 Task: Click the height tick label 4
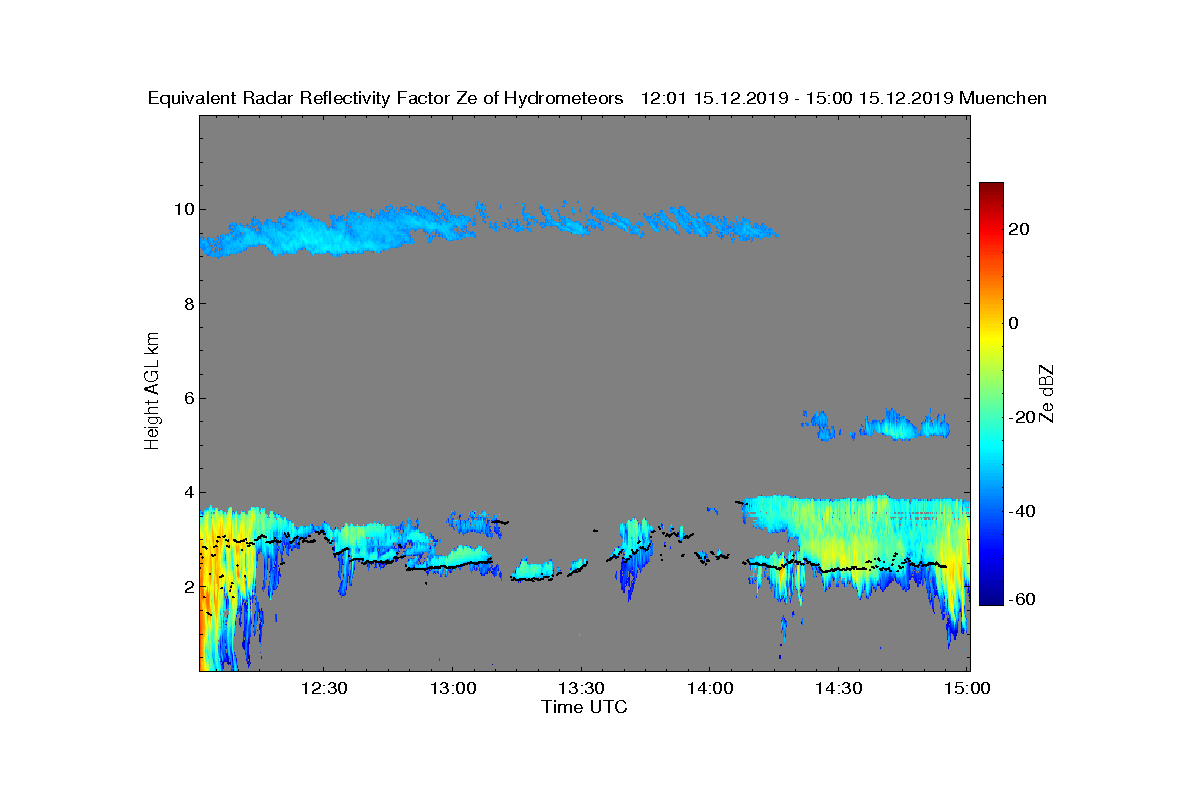click(x=187, y=492)
